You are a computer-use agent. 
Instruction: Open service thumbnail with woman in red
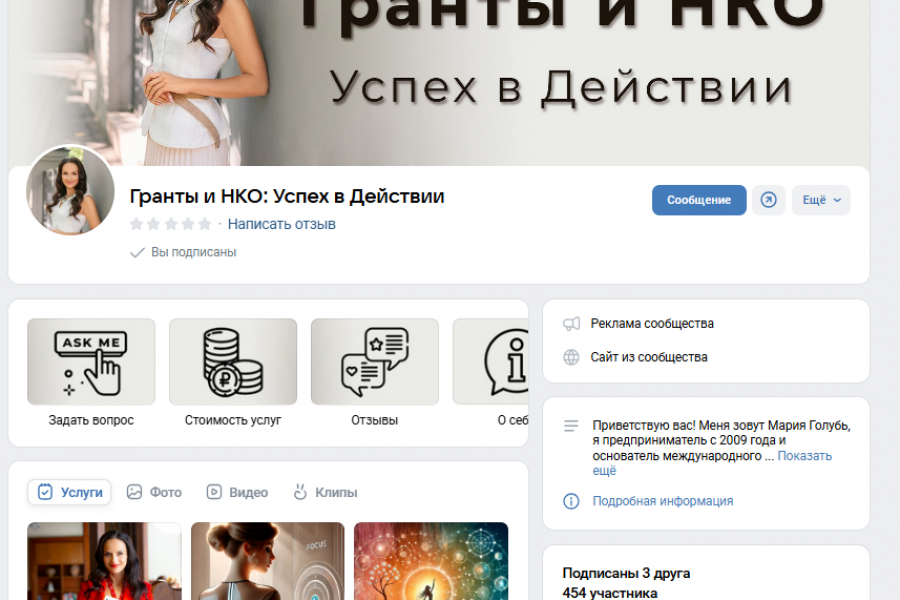pyautogui.click(x=104, y=561)
